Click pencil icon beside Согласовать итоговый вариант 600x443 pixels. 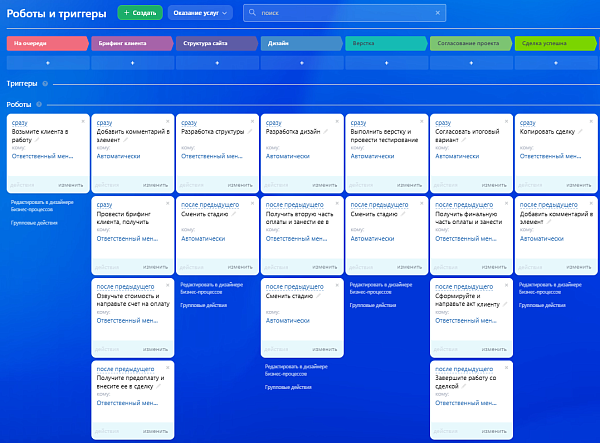[463, 140]
